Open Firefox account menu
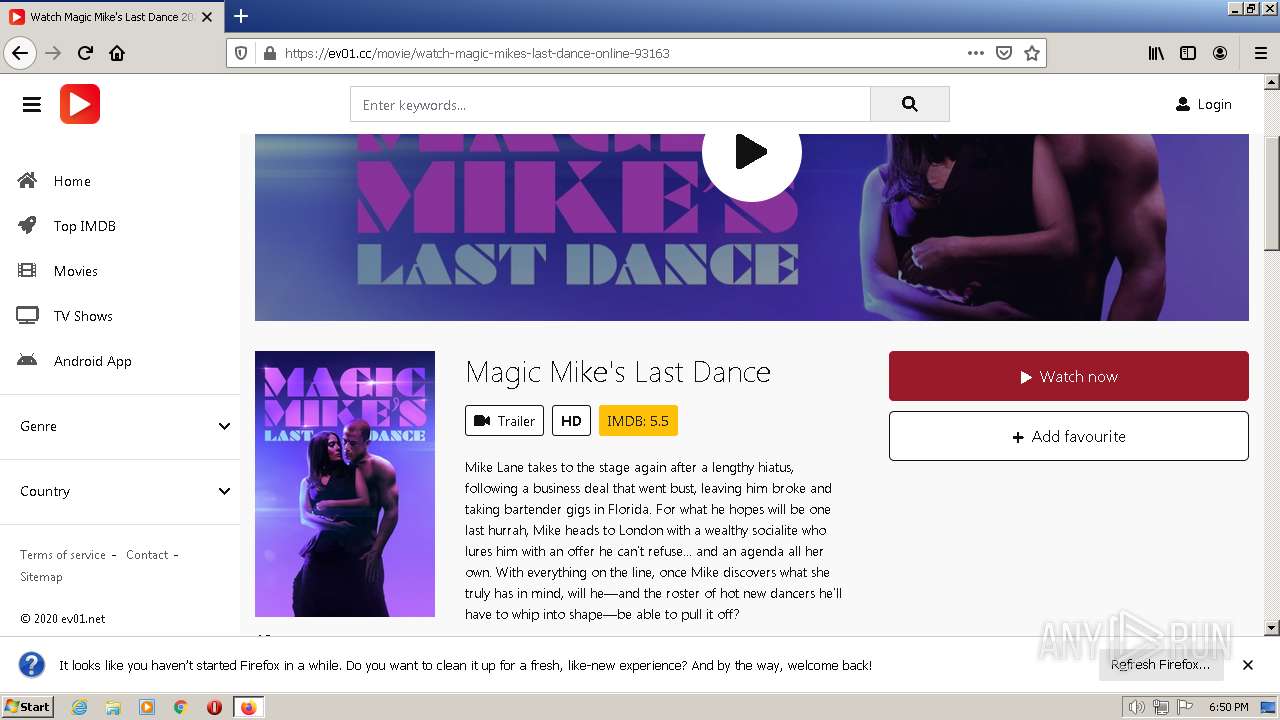 pos(1220,53)
